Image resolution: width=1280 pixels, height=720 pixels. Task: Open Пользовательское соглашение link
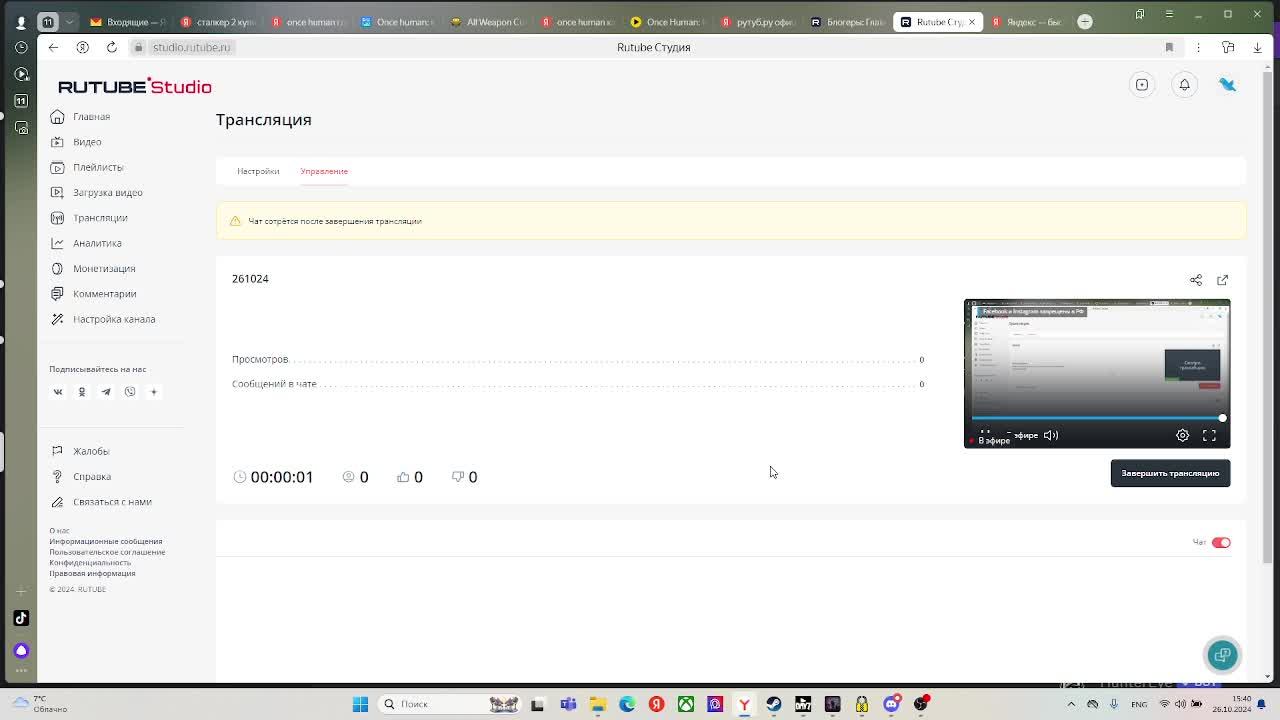107,552
